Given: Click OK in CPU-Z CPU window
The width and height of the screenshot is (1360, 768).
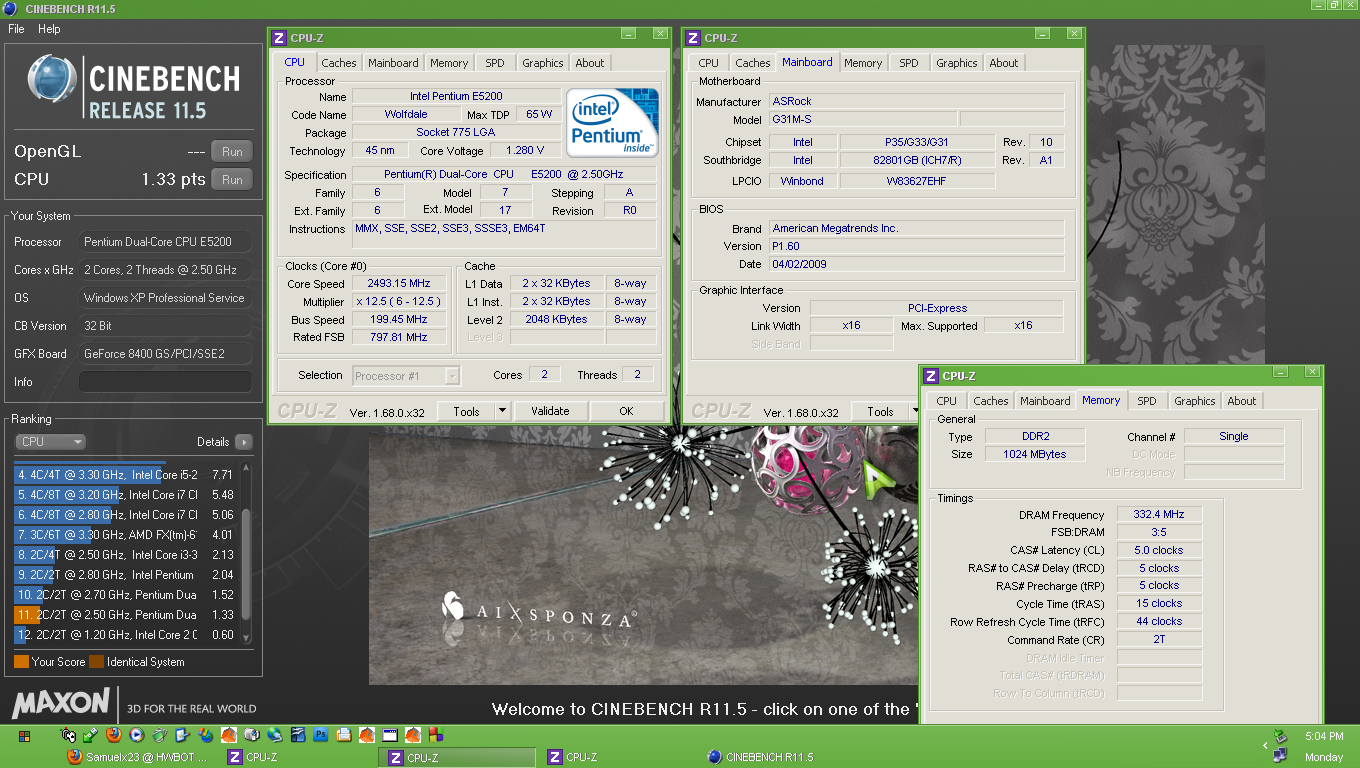Looking at the screenshot, I should pos(626,411).
